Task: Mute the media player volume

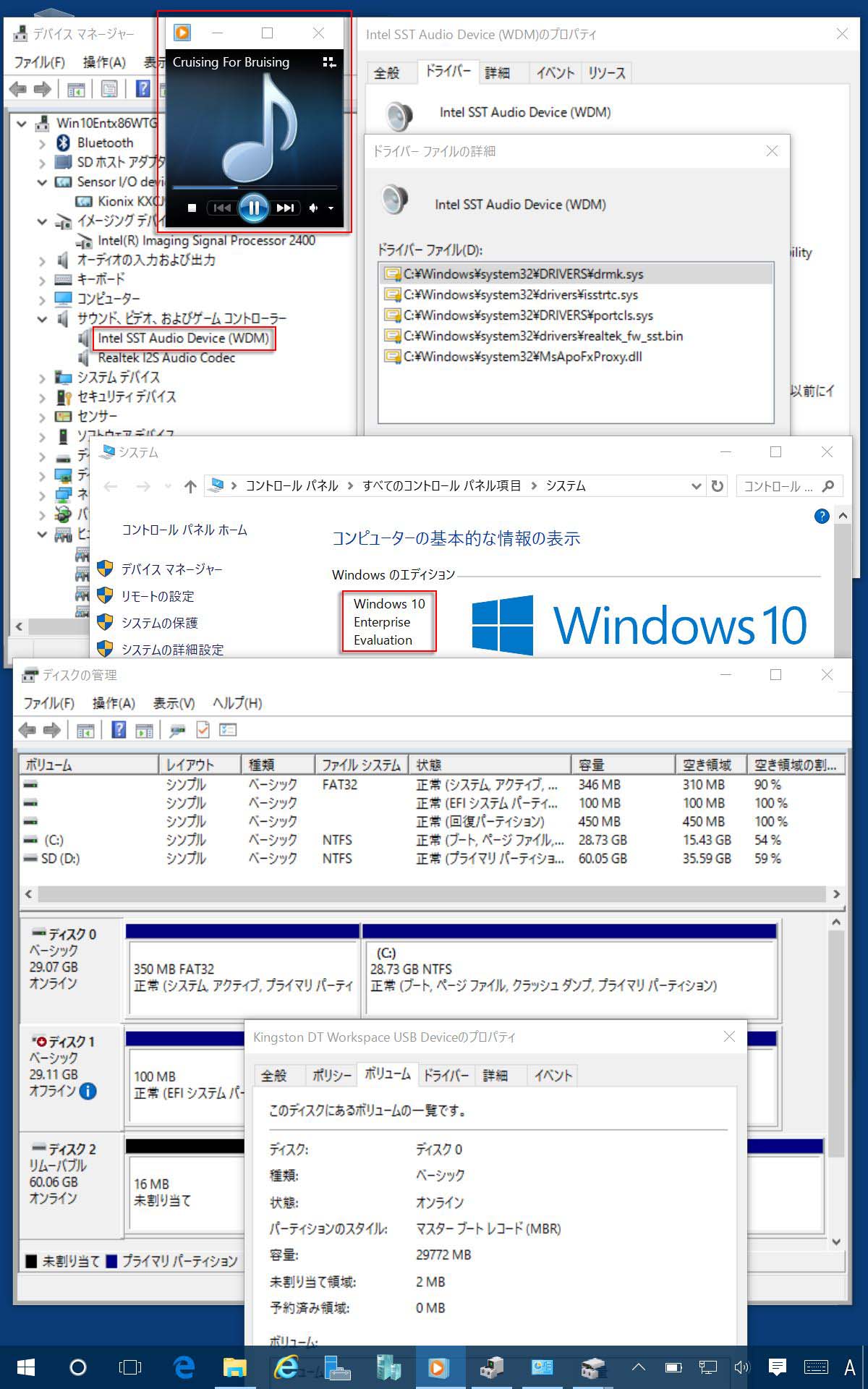Action: point(313,208)
